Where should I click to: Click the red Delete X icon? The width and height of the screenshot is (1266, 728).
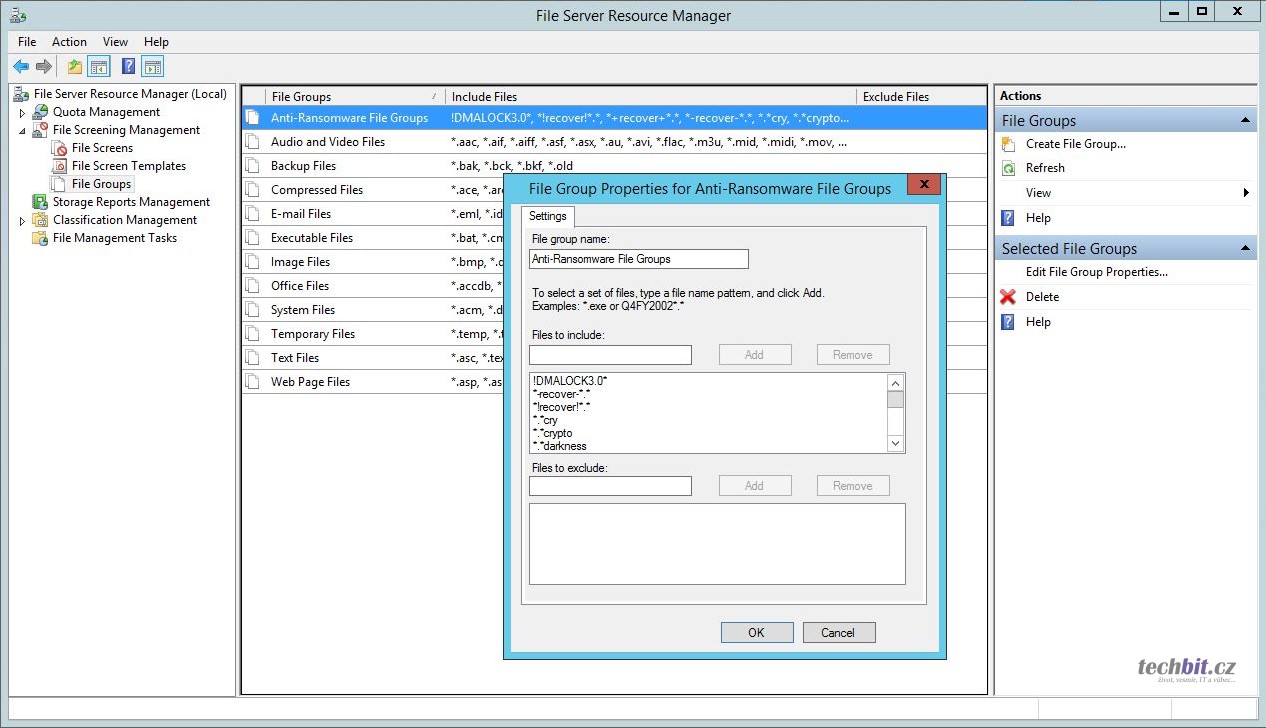pos(1008,297)
